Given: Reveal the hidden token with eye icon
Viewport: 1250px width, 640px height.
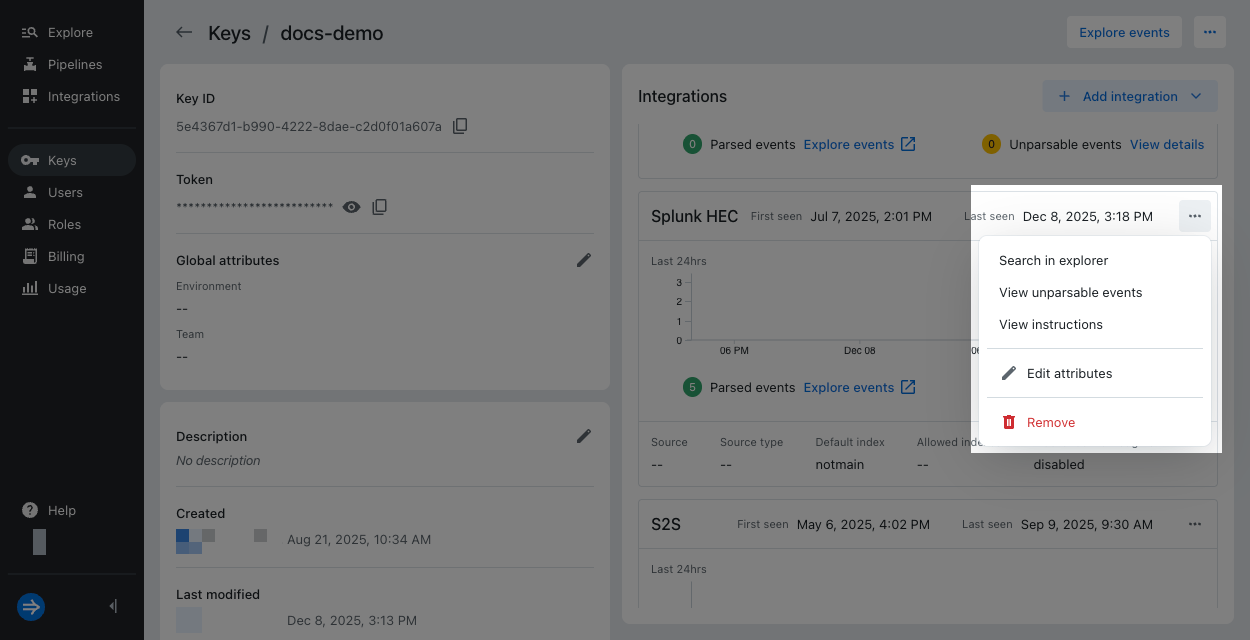Looking at the screenshot, I should click(351, 207).
